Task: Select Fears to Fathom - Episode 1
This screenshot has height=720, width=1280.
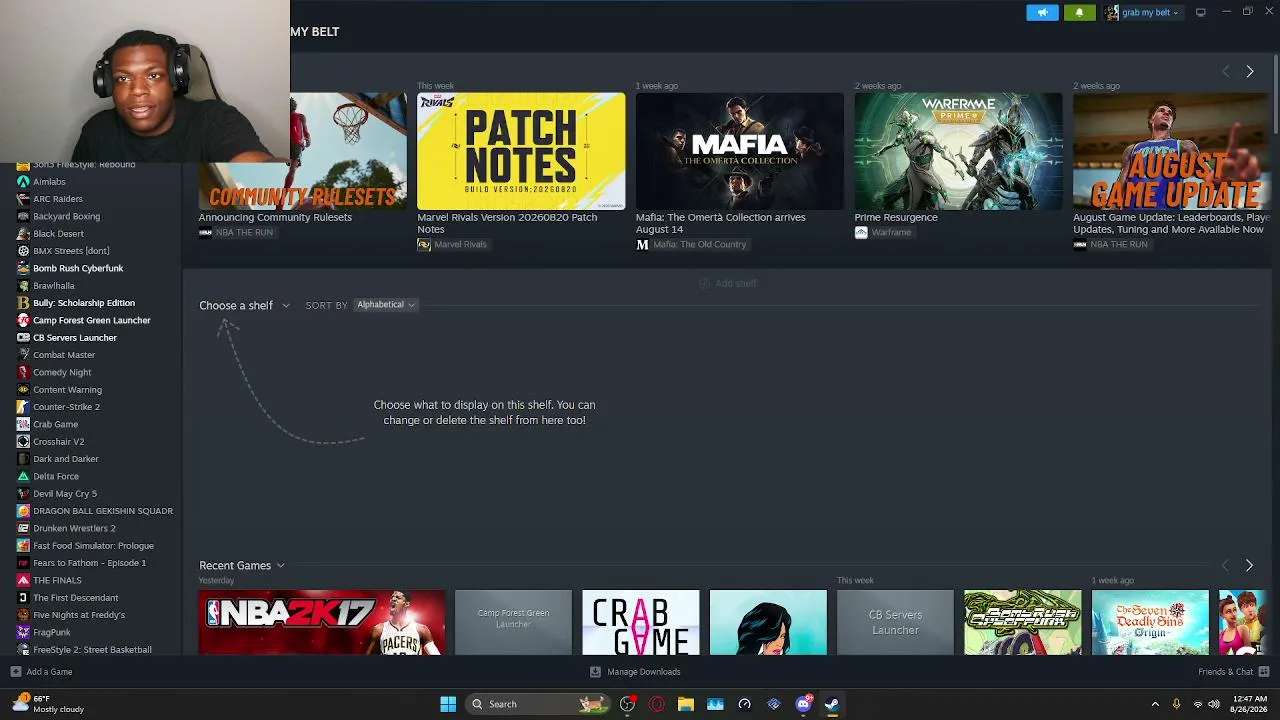Action: pos(91,563)
